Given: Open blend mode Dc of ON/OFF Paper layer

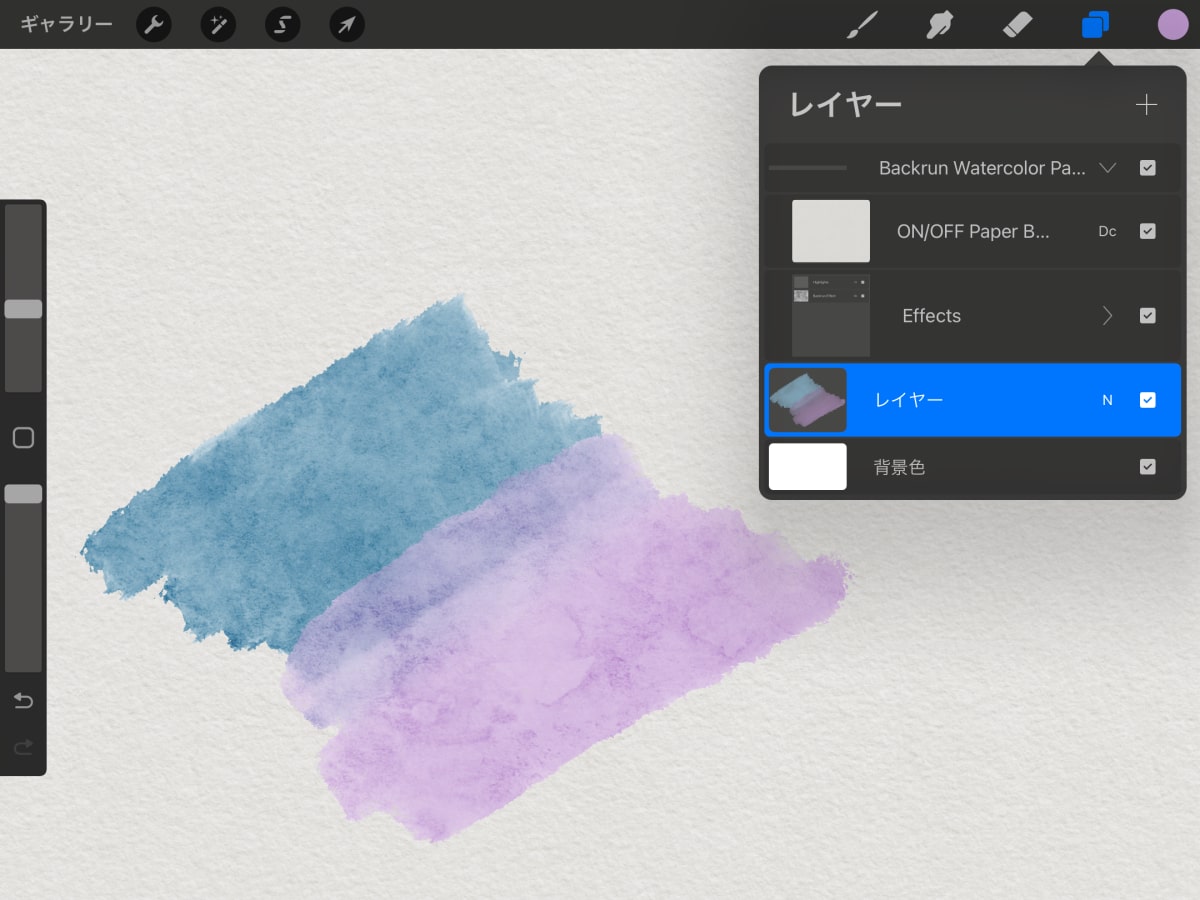Looking at the screenshot, I should point(1107,231).
